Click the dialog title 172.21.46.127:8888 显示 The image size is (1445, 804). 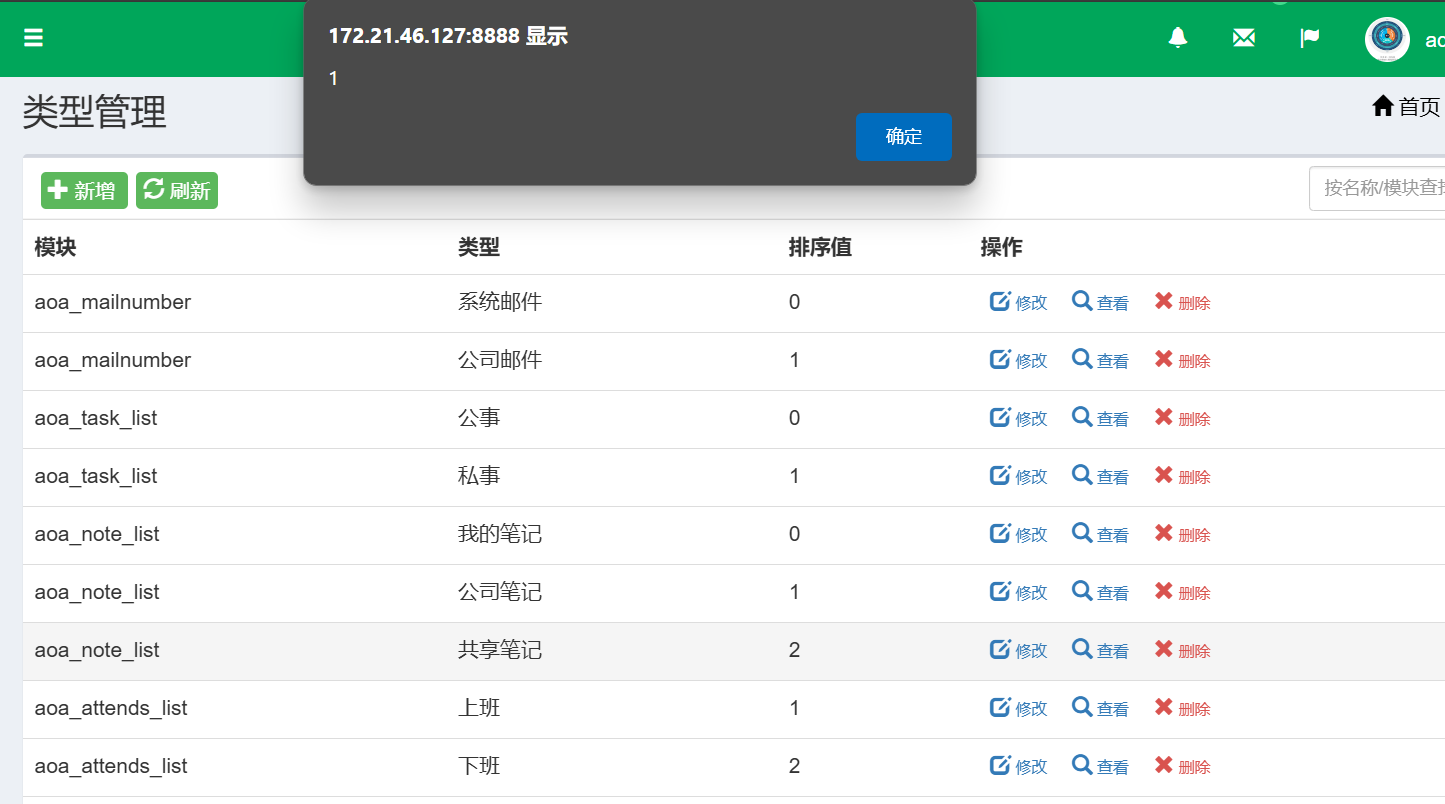pyautogui.click(x=448, y=36)
